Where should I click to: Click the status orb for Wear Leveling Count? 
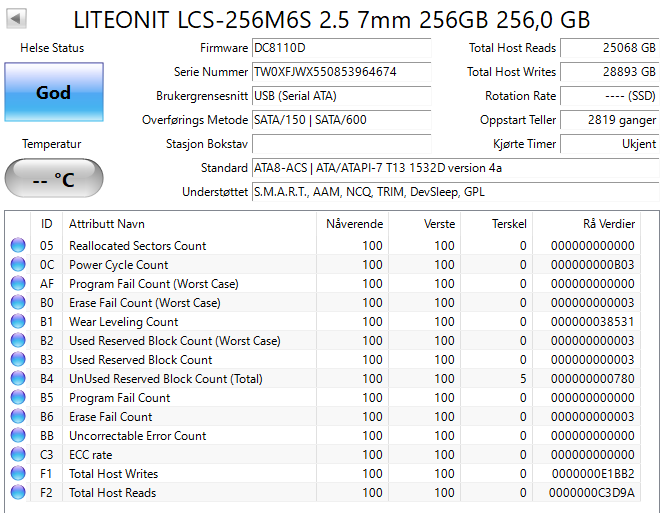coord(18,322)
